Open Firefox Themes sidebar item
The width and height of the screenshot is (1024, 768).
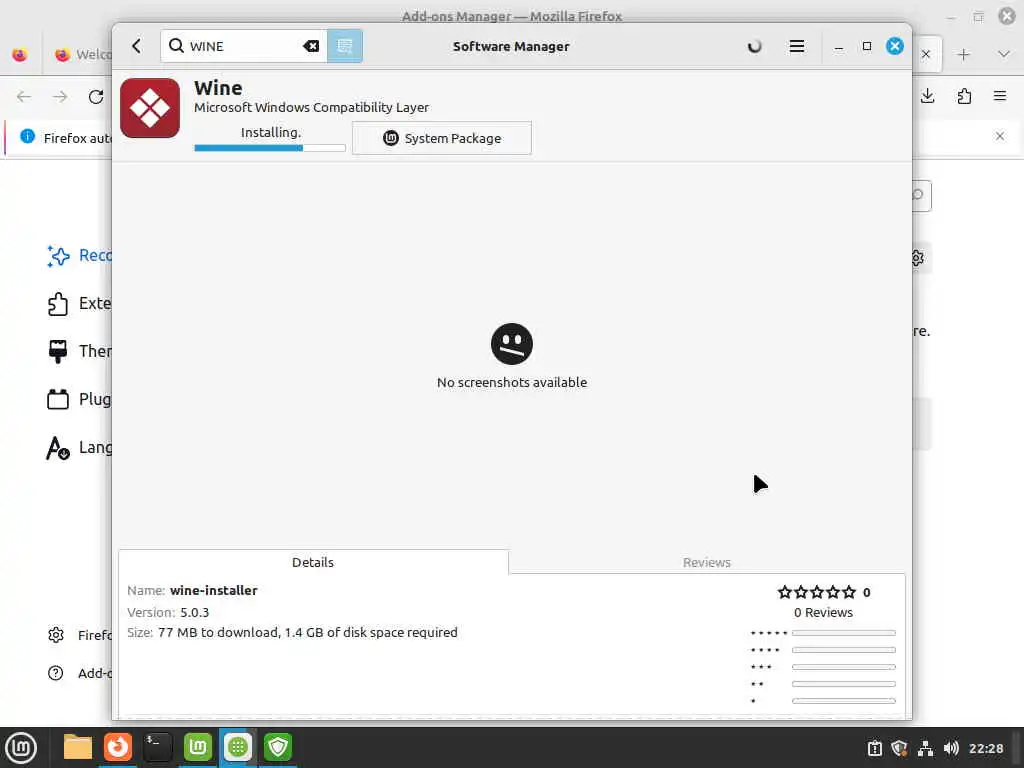pos(79,351)
